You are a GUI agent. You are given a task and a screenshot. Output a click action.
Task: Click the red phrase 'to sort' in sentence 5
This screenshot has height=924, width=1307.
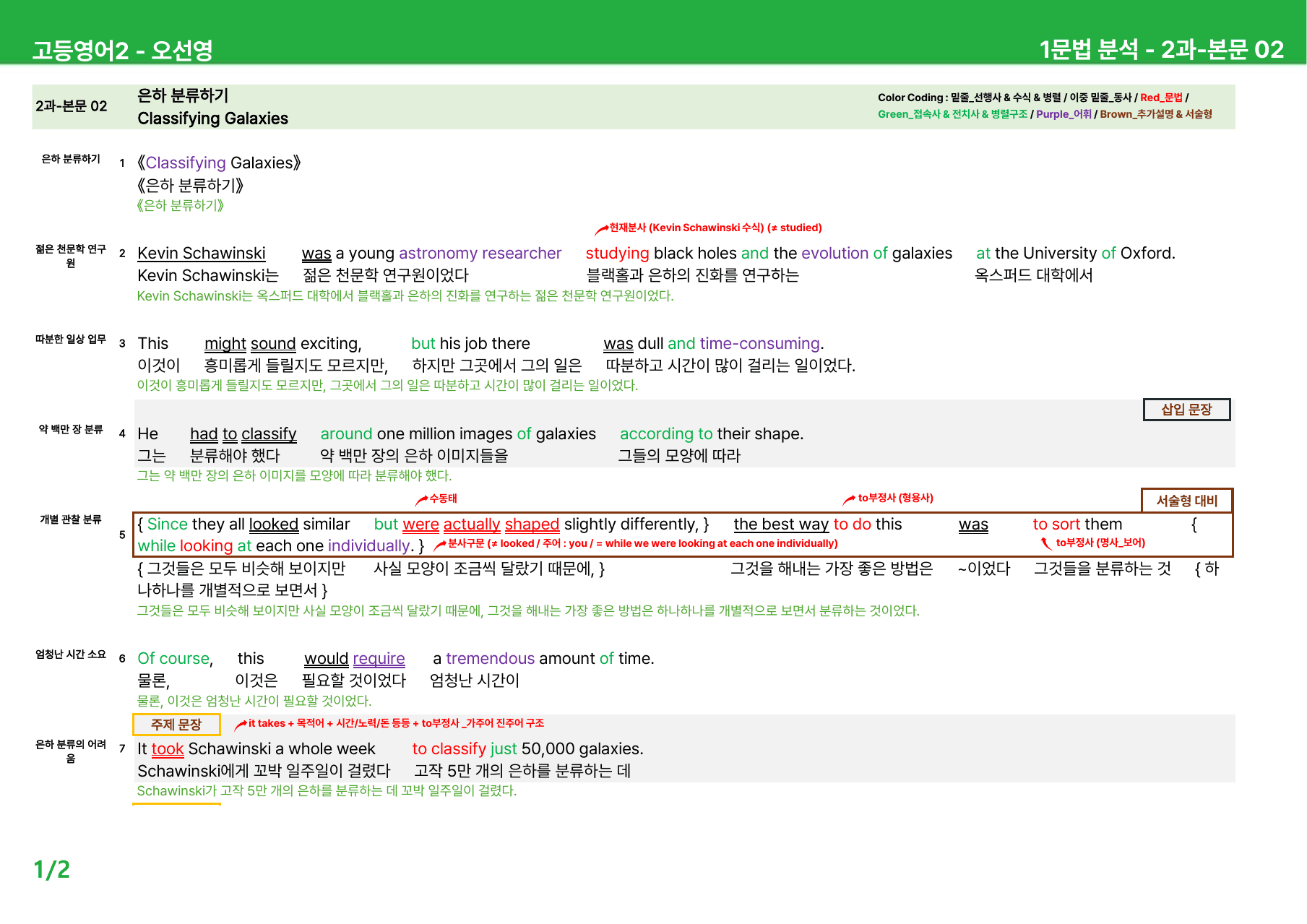click(1056, 524)
